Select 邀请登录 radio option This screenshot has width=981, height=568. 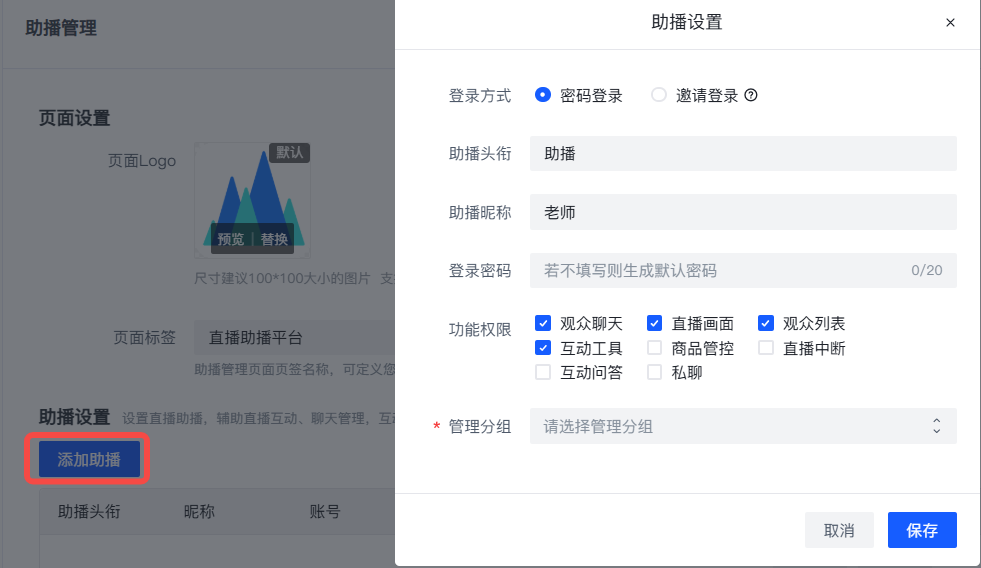[658, 94]
